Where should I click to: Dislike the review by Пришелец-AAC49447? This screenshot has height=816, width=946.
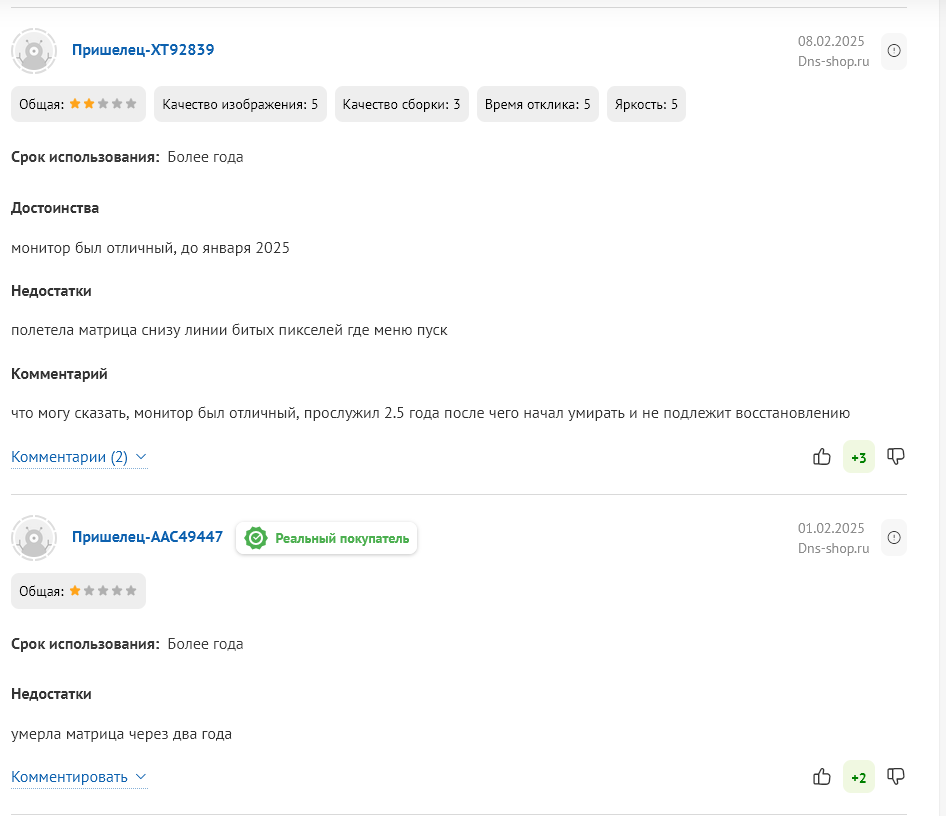[896, 777]
